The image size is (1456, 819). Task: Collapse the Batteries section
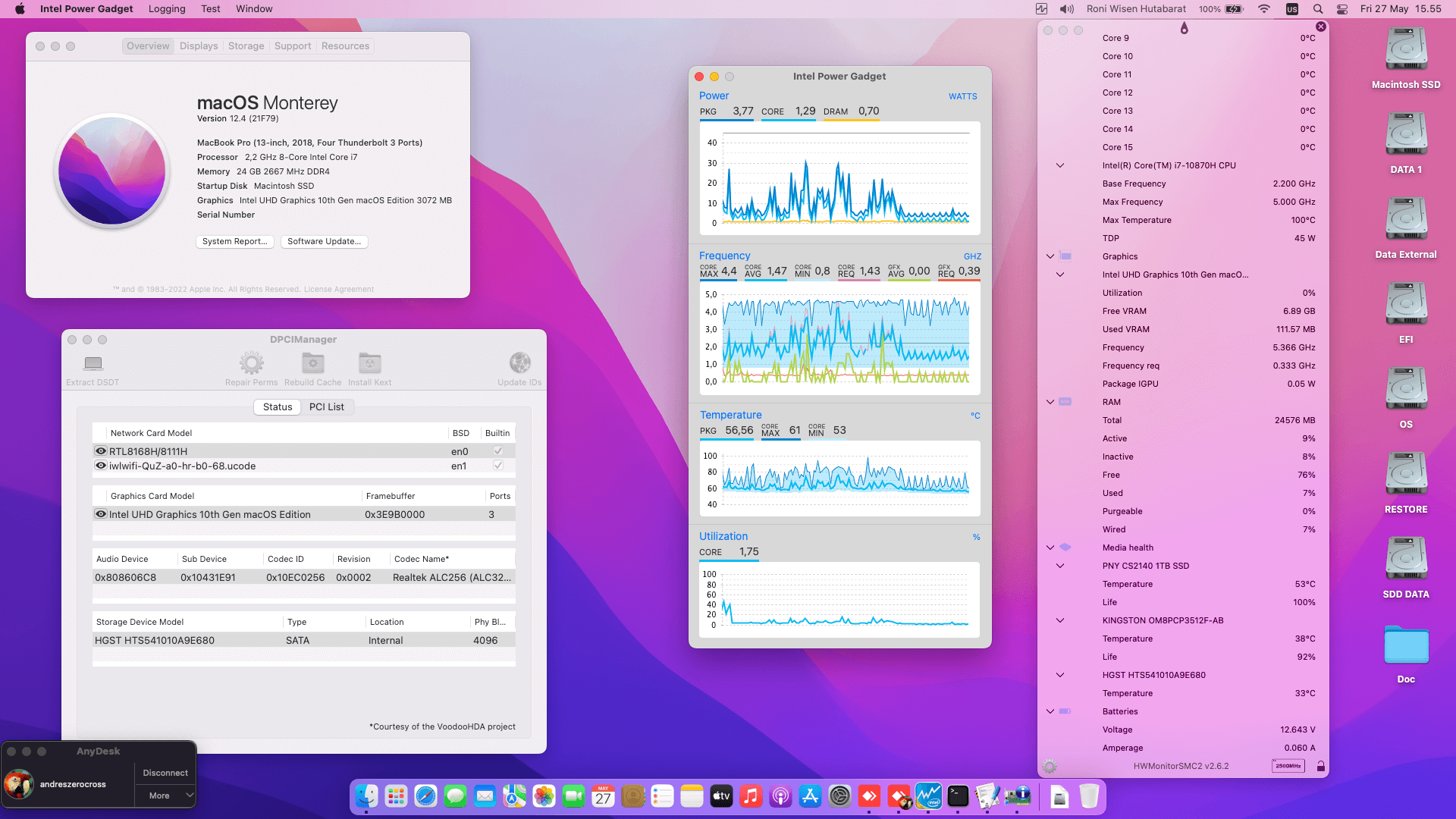coord(1050,711)
